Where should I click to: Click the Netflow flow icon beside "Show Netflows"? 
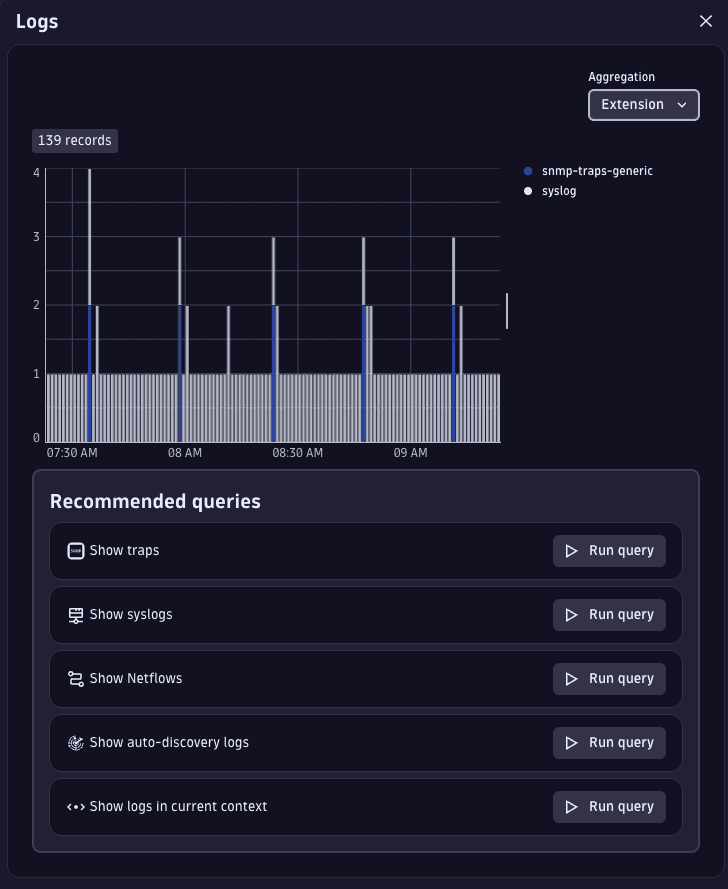click(75, 678)
